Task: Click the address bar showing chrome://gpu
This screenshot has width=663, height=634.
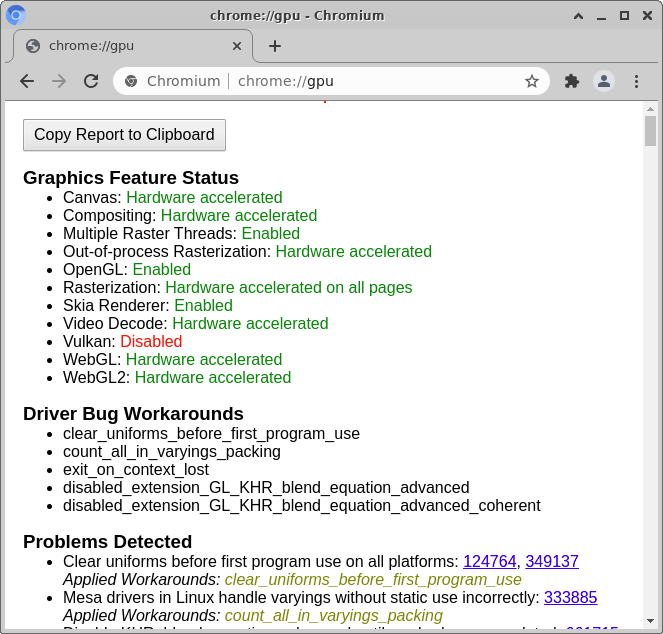Action: point(331,81)
